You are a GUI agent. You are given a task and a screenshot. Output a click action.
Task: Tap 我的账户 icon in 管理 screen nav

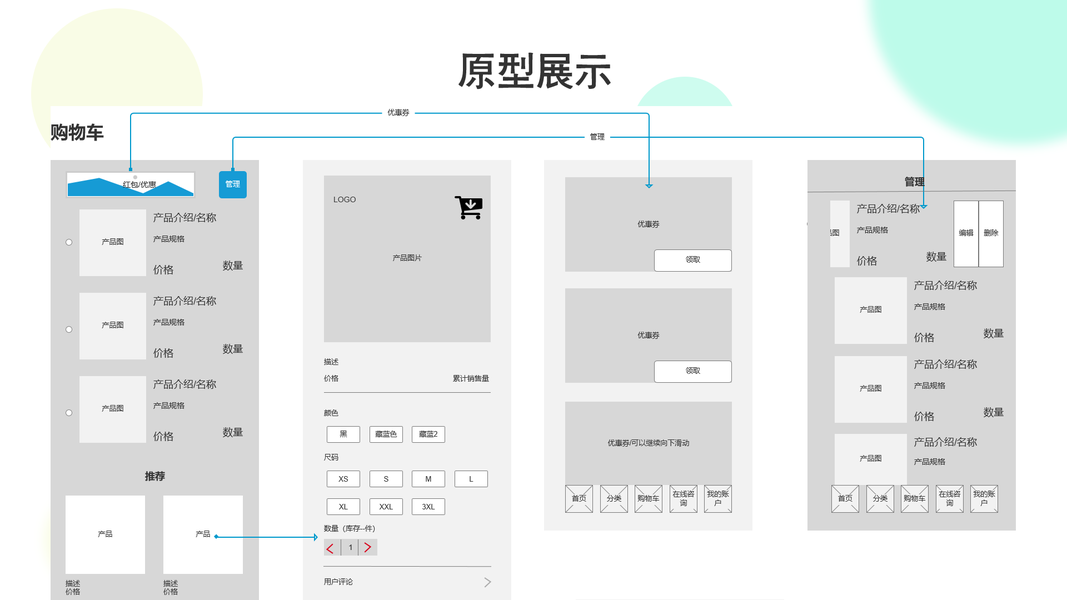click(984, 499)
